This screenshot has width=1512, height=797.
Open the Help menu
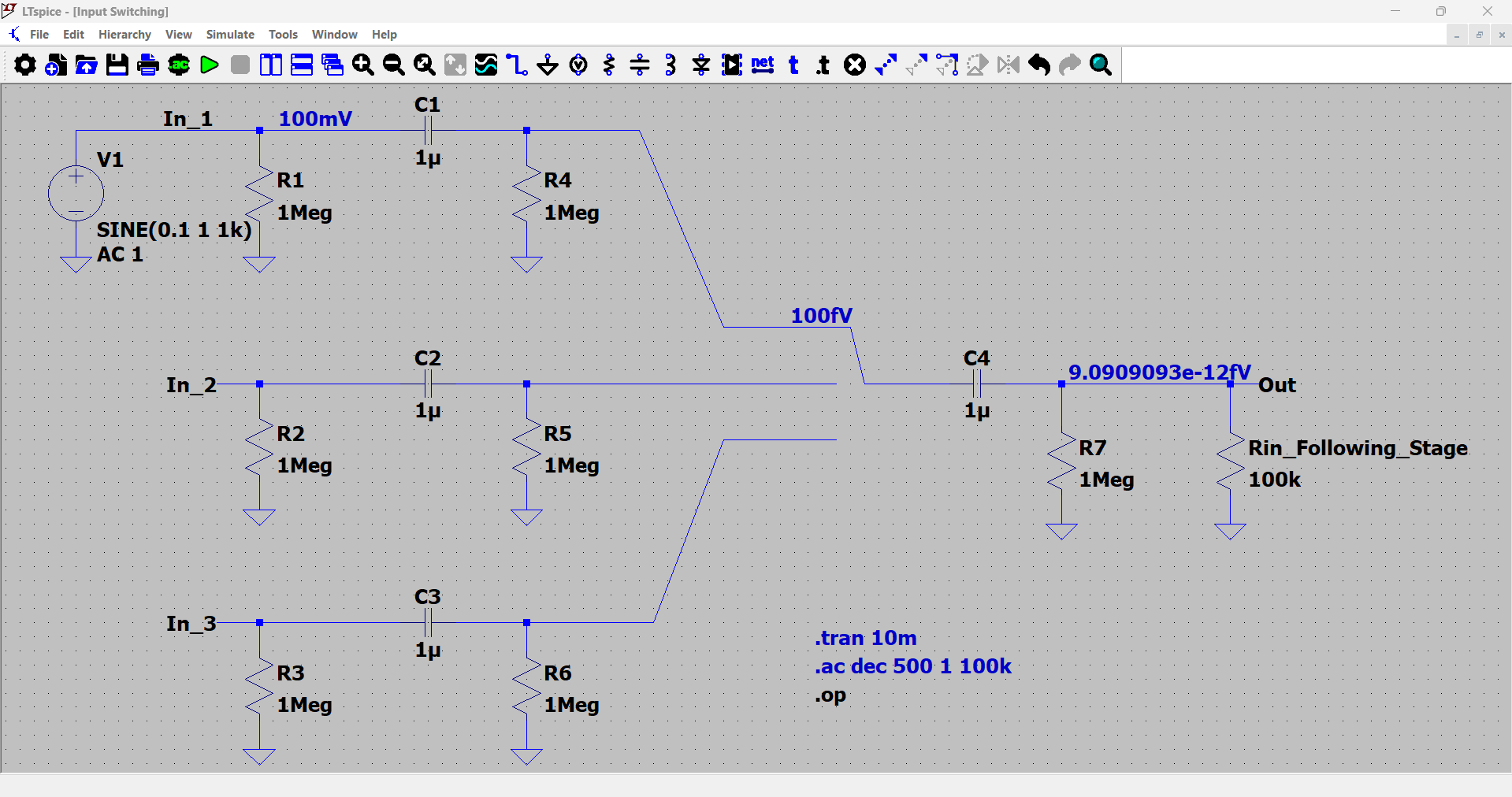pyautogui.click(x=385, y=35)
